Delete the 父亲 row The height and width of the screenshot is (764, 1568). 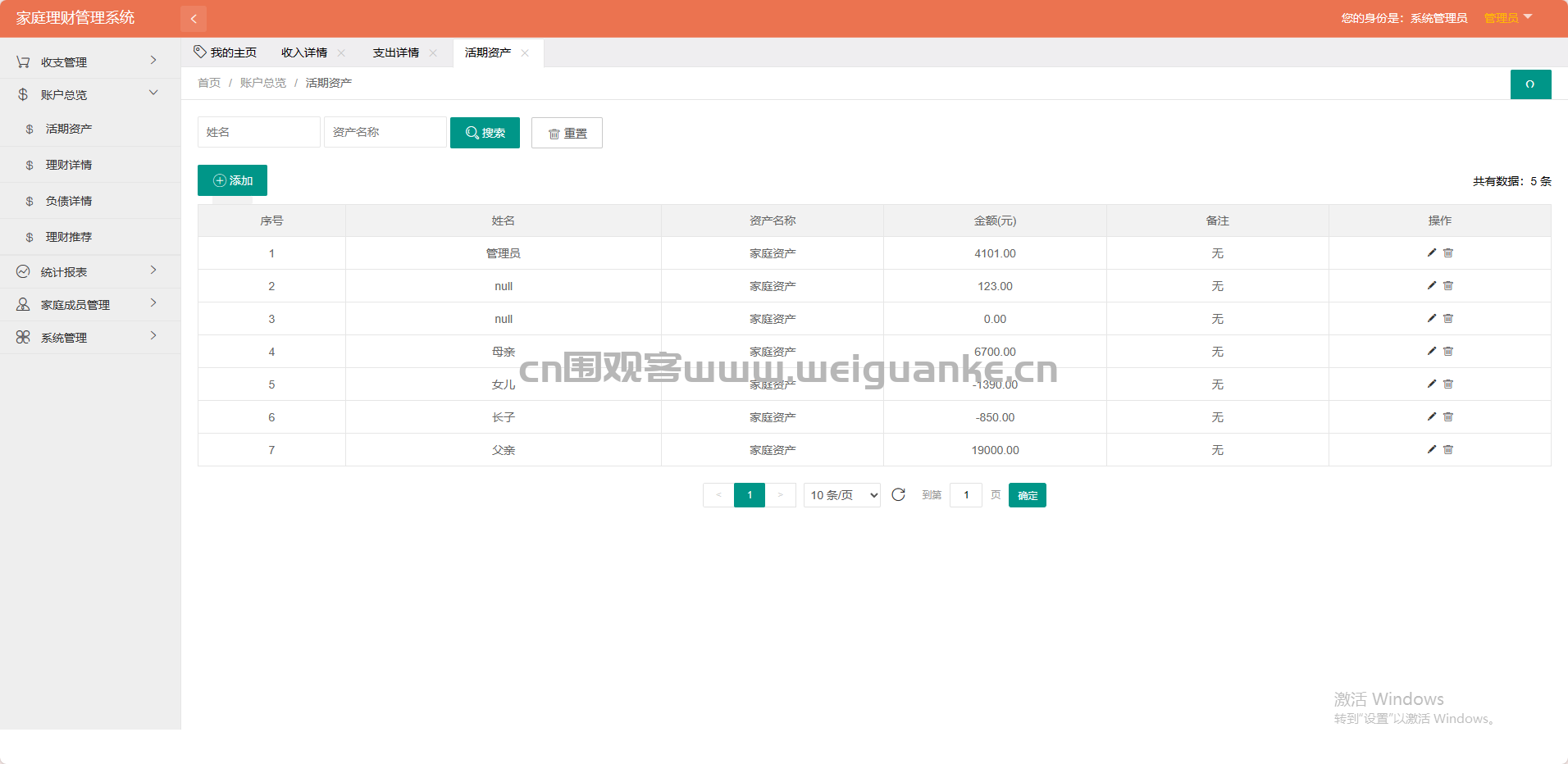(1448, 449)
